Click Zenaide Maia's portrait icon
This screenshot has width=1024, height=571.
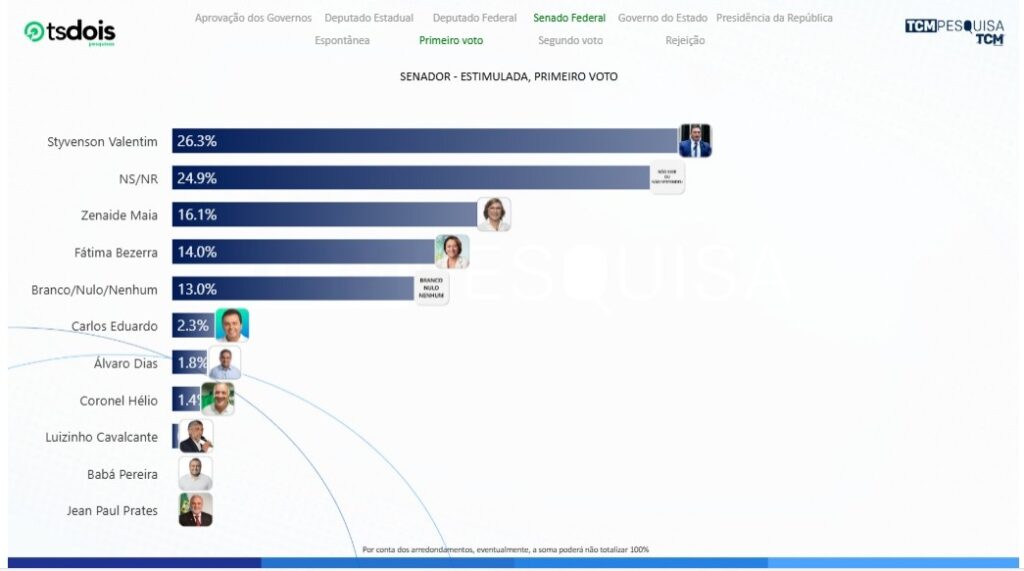(494, 214)
